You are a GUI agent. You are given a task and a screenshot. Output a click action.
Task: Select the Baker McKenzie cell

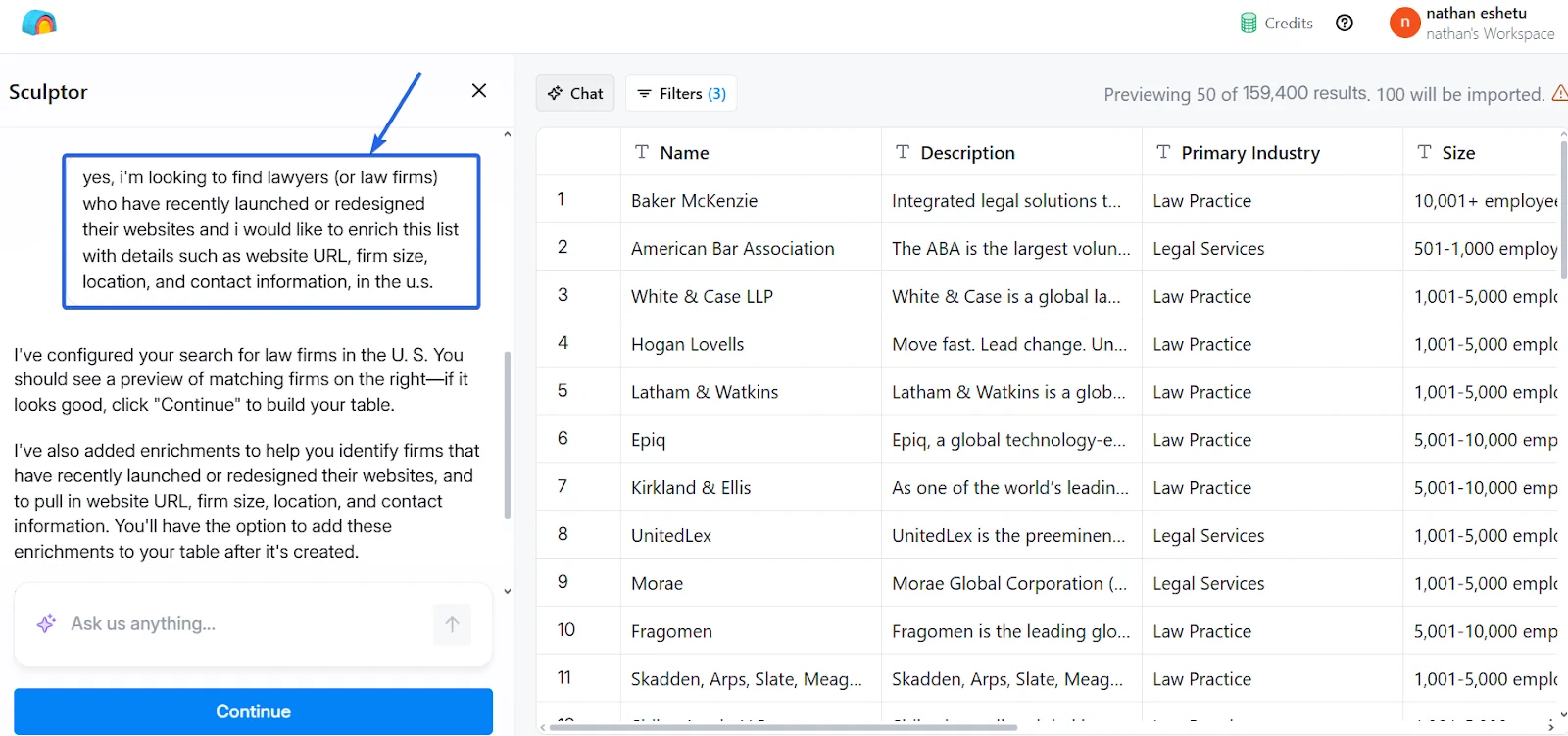[751, 200]
